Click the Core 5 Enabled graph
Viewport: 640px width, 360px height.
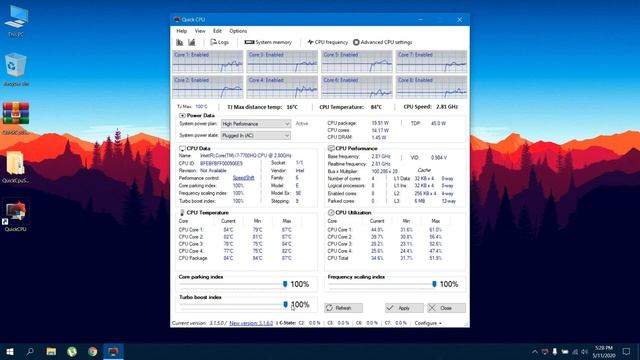click(x=357, y=62)
